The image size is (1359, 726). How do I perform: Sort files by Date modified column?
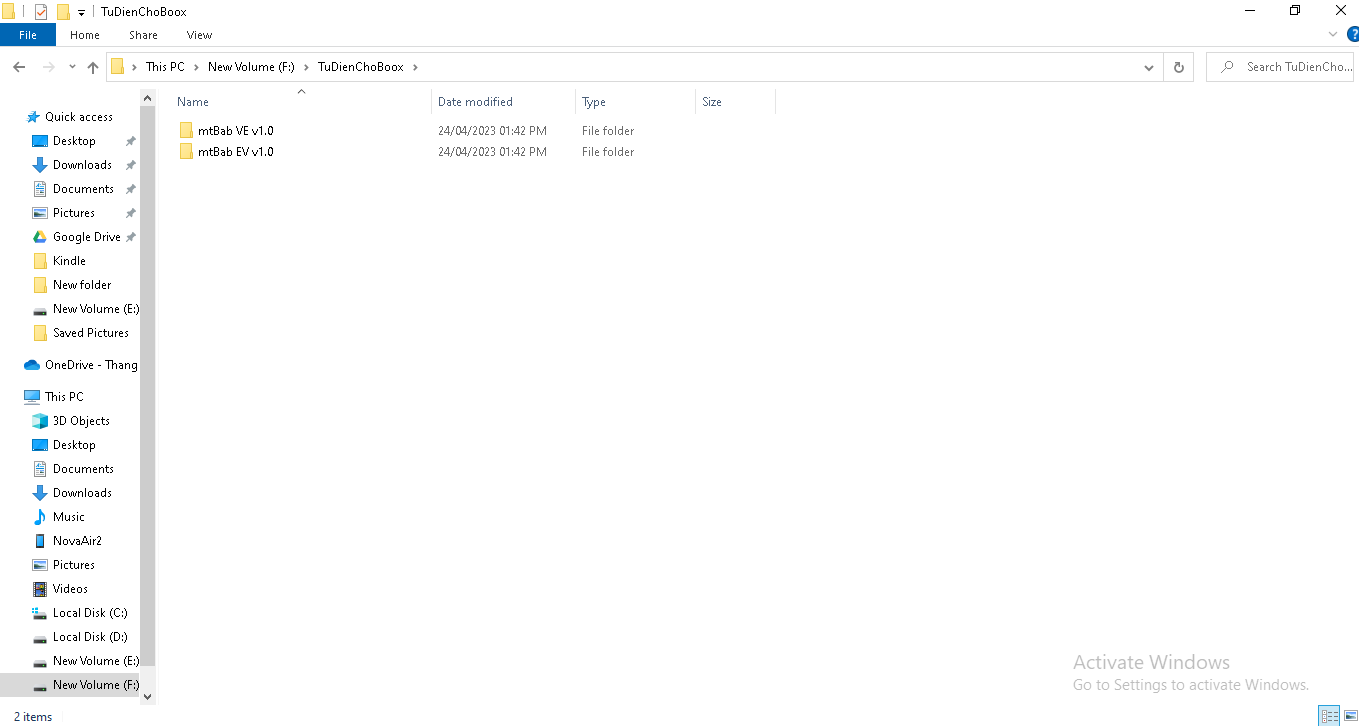(x=475, y=102)
